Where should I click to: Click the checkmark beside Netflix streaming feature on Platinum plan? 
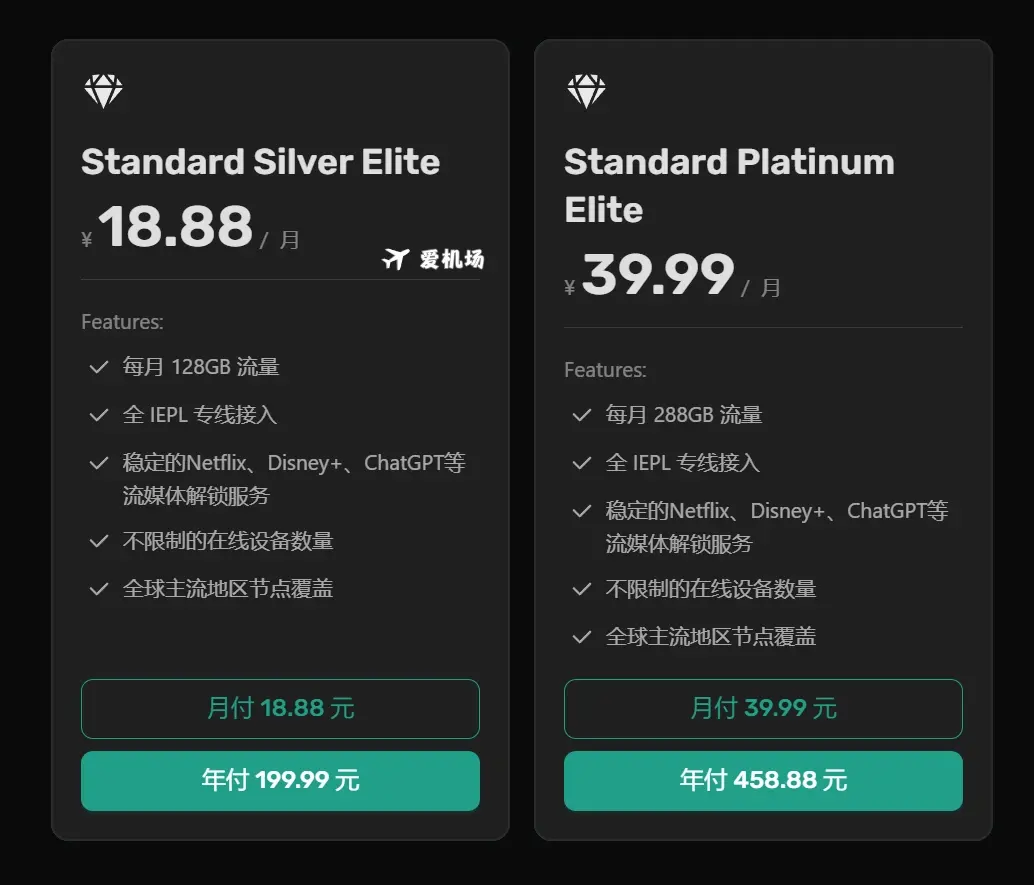click(x=582, y=511)
